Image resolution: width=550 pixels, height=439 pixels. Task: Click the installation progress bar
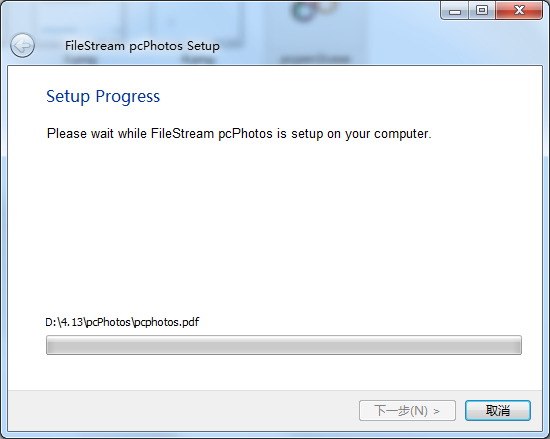tap(284, 345)
